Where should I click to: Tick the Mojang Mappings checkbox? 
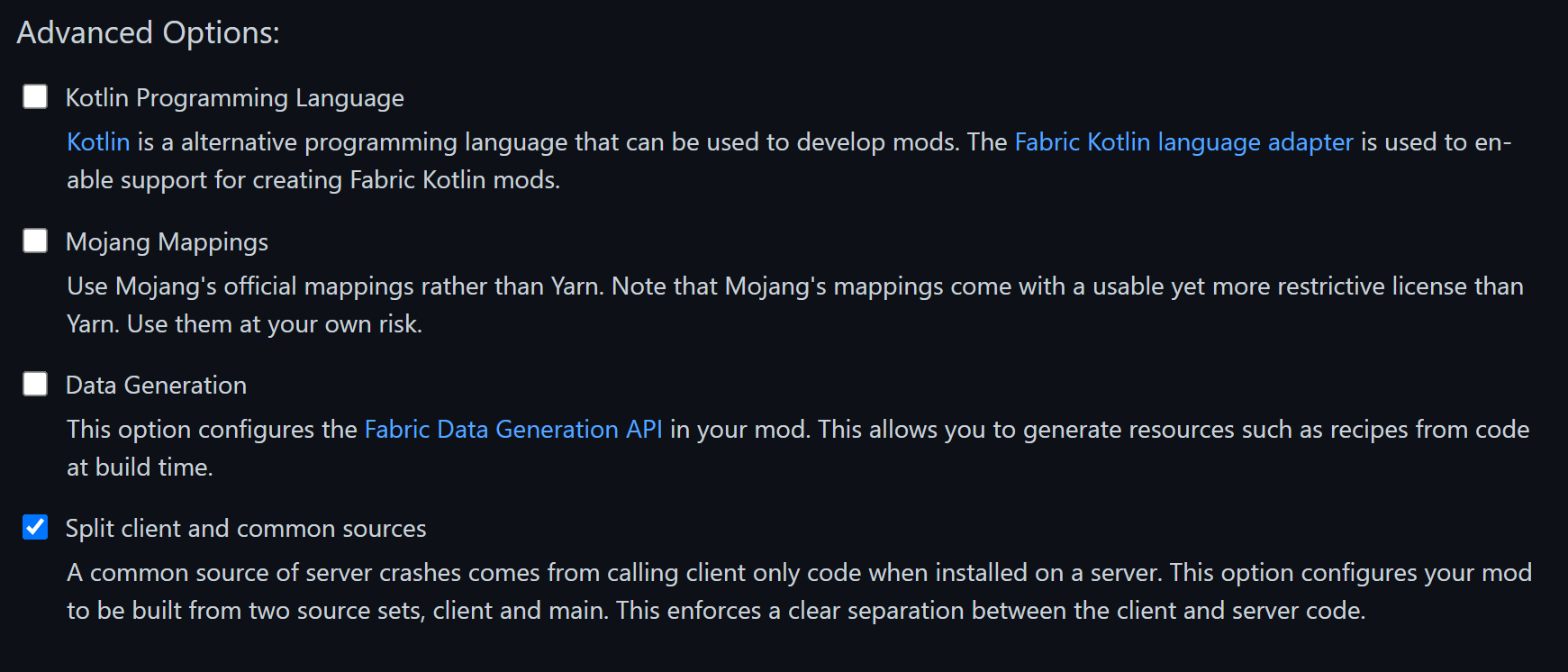(x=35, y=241)
